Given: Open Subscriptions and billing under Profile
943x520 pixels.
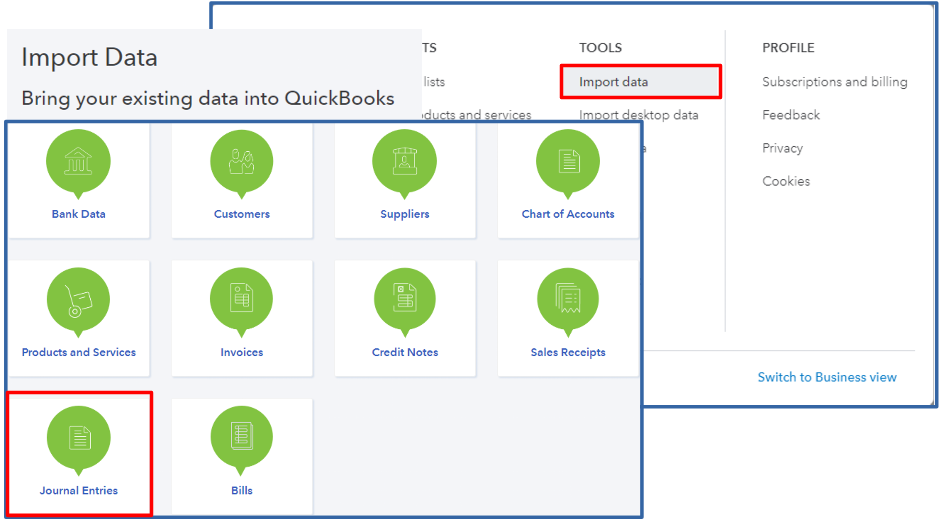Looking at the screenshot, I should (x=835, y=82).
